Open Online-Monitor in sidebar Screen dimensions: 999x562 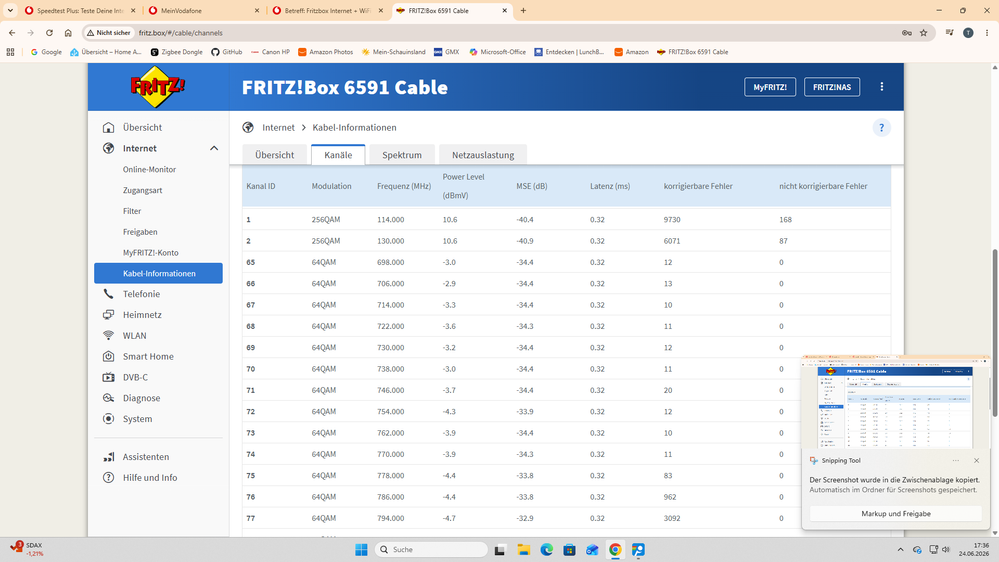coord(149,169)
